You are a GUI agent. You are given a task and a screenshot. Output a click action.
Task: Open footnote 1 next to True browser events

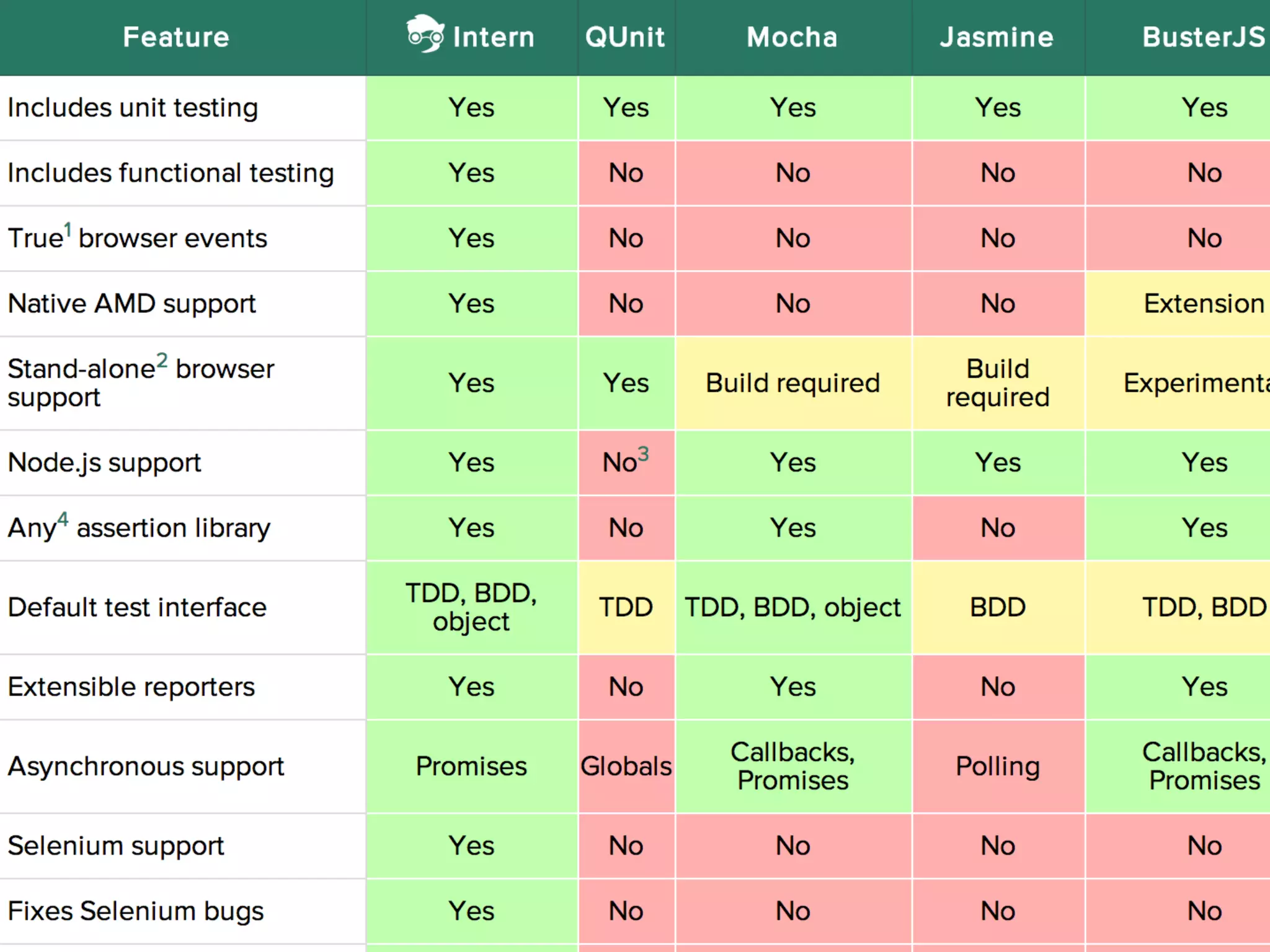(68, 230)
